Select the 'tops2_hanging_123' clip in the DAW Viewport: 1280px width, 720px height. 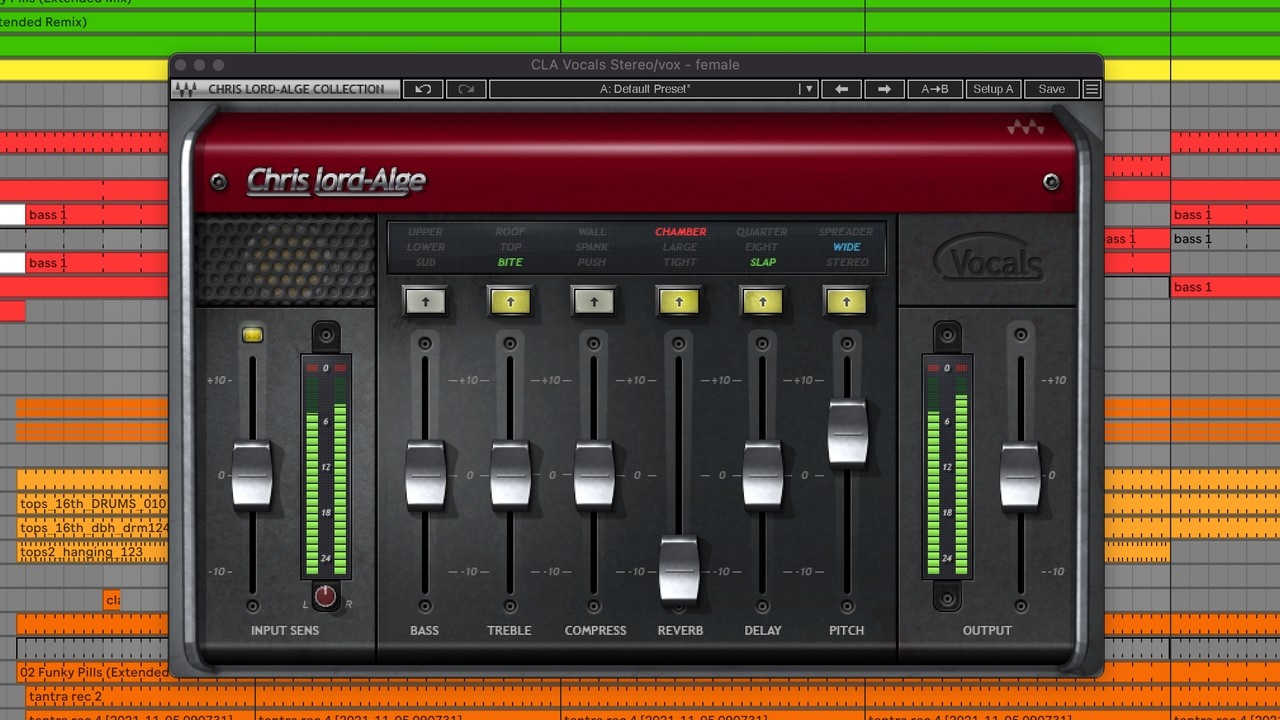click(92, 552)
